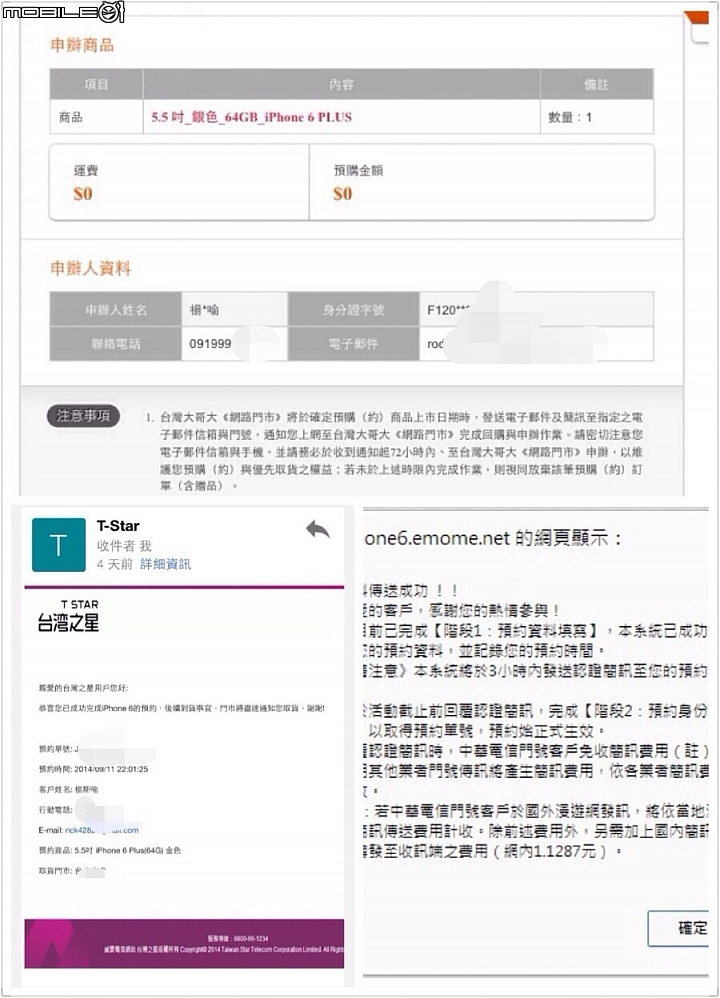Click the 申辦商品 section heading

pyautogui.click(x=82, y=45)
